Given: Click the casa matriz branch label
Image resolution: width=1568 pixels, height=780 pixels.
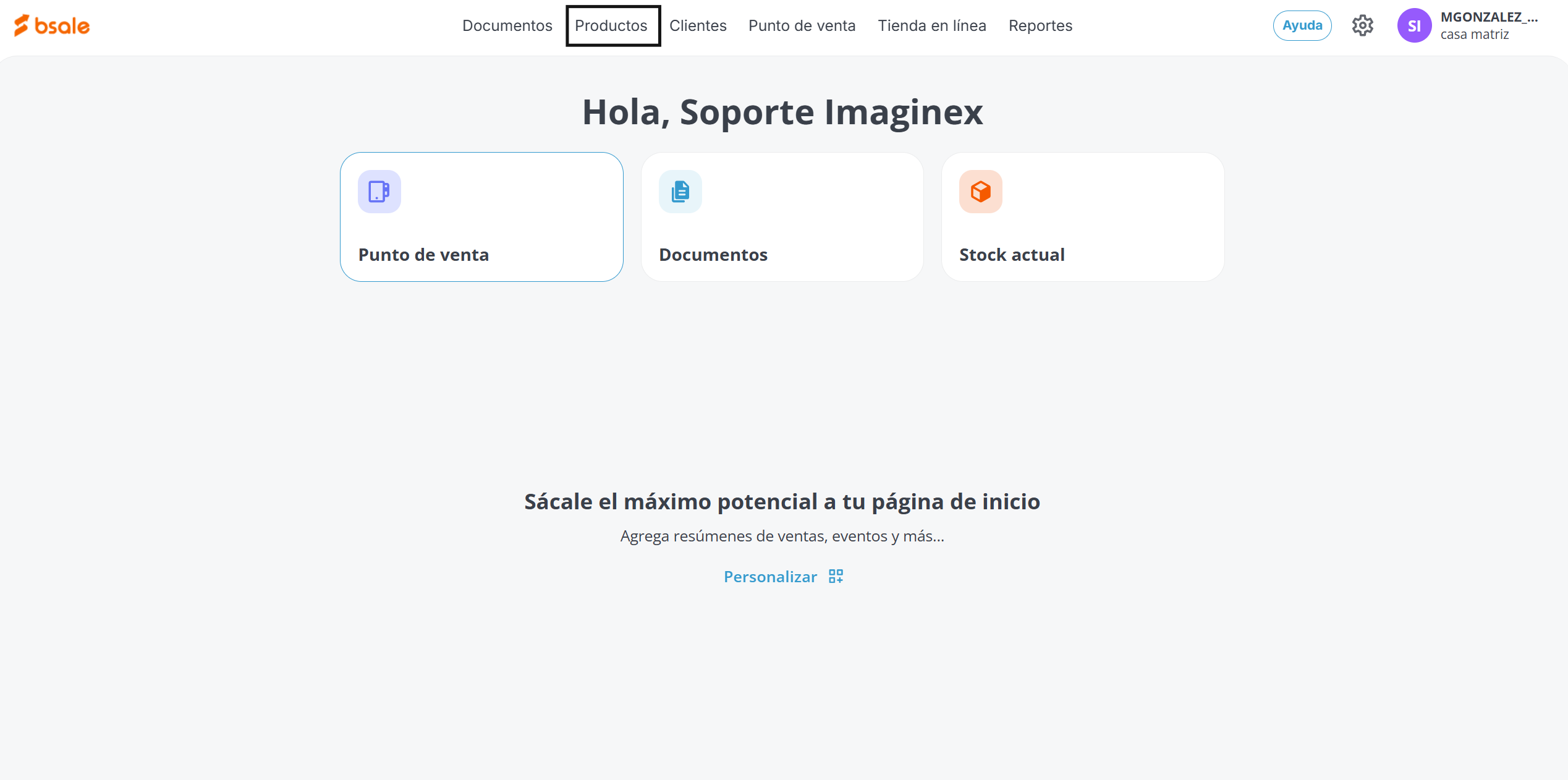Looking at the screenshot, I should coord(1475,35).
